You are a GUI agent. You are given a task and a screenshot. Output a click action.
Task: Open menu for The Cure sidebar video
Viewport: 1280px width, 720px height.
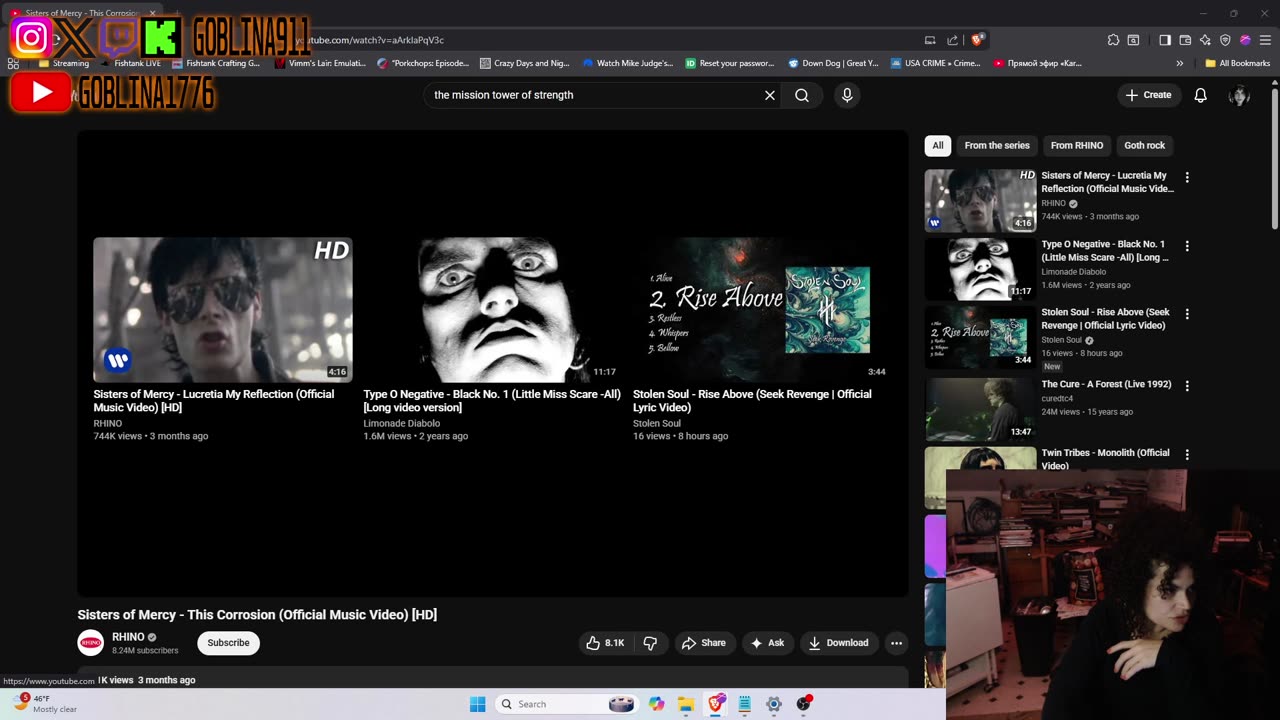(x=1187, y=386)
